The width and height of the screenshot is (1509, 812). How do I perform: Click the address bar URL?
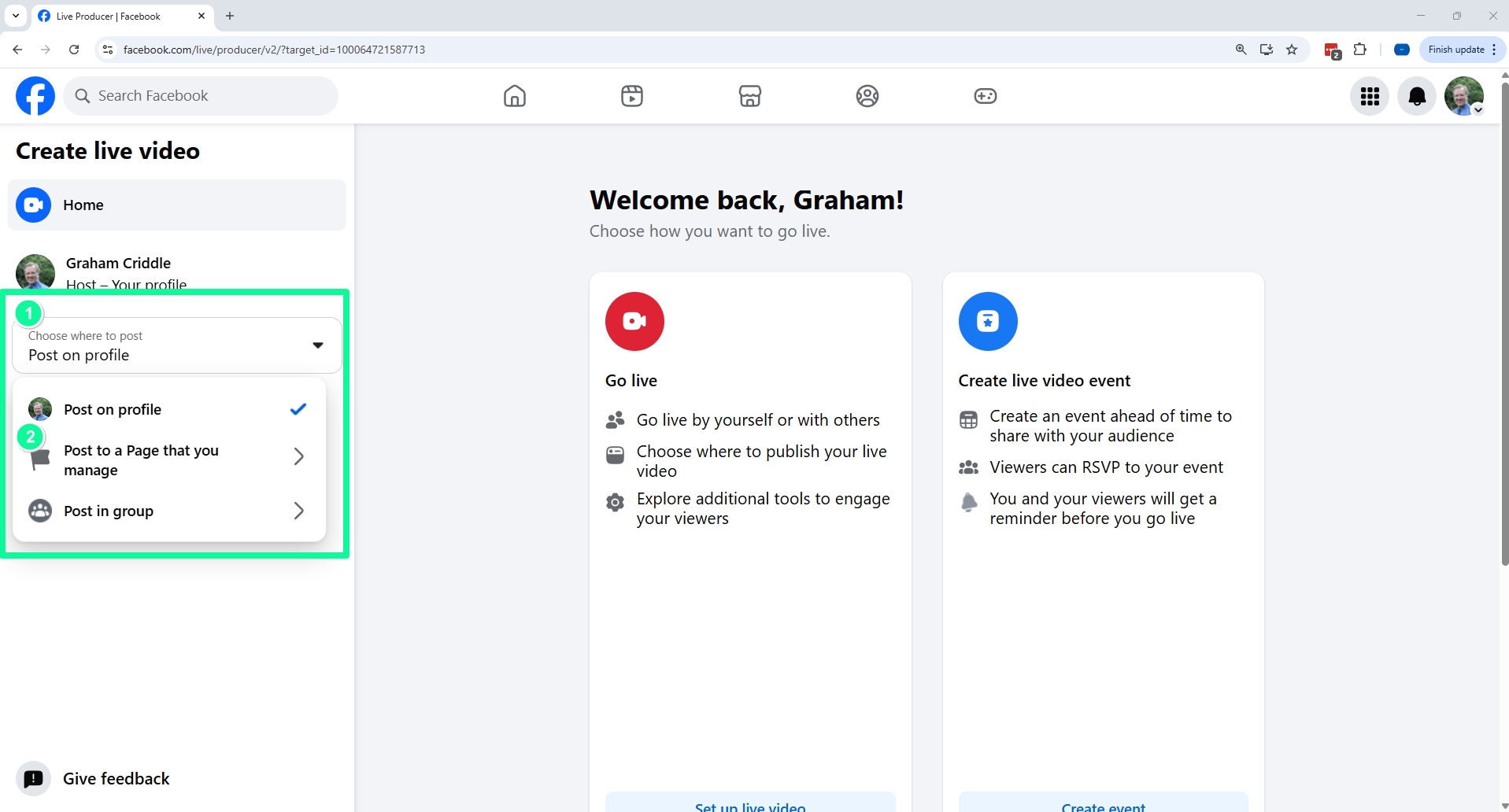[x=274, y=50]
